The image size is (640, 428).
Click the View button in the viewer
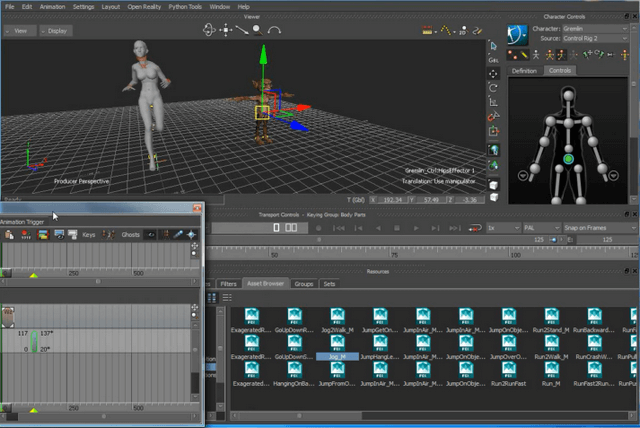pyautogui.click(x=19, y=30)
